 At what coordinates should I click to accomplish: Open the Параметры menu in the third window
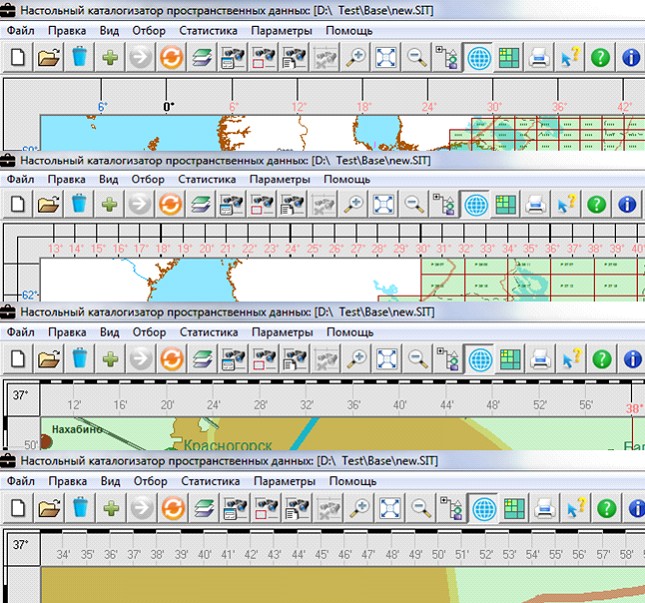[x=281, y=332]
